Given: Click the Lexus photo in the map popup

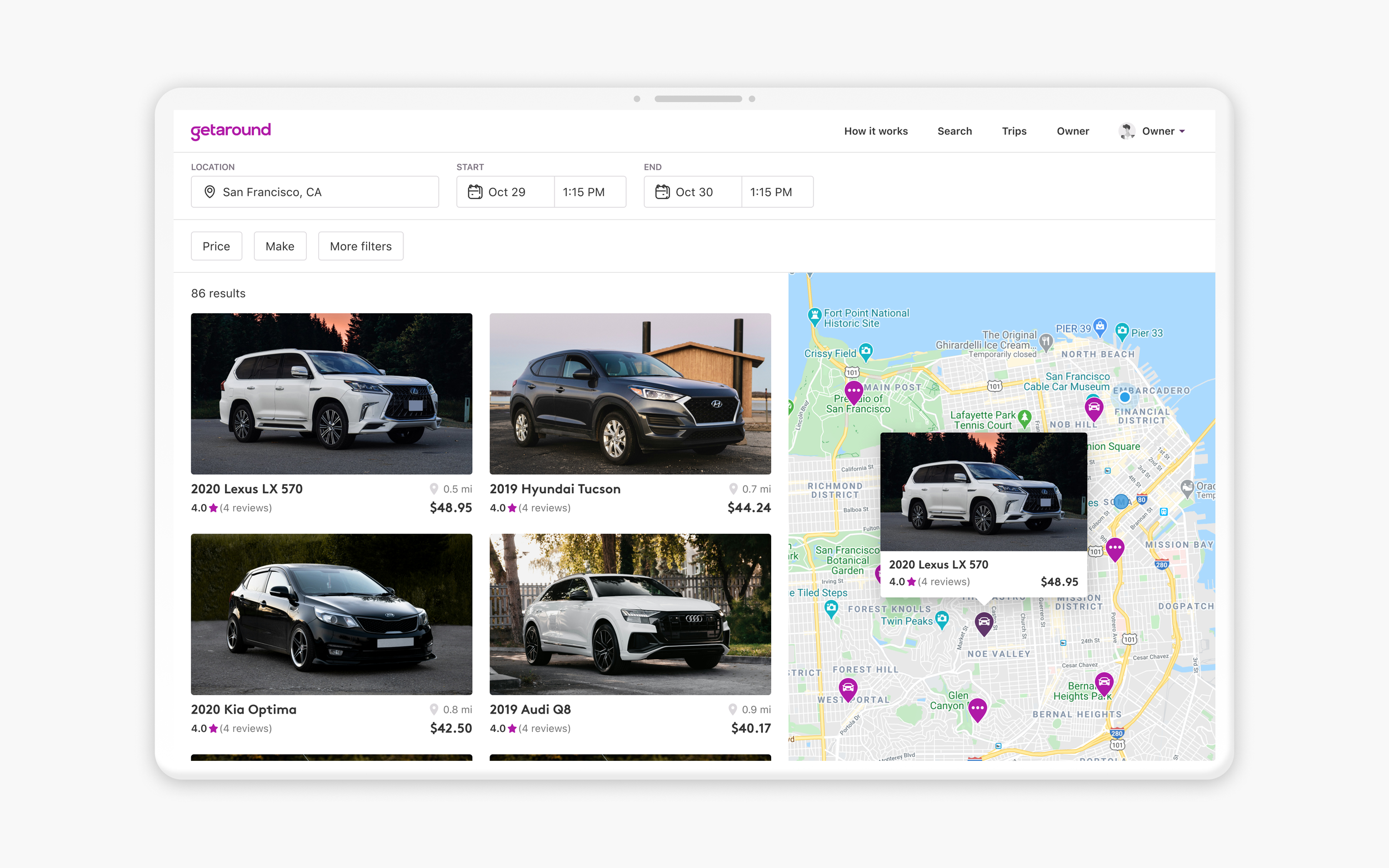Looking at the screenshot, I should [983, 491].
